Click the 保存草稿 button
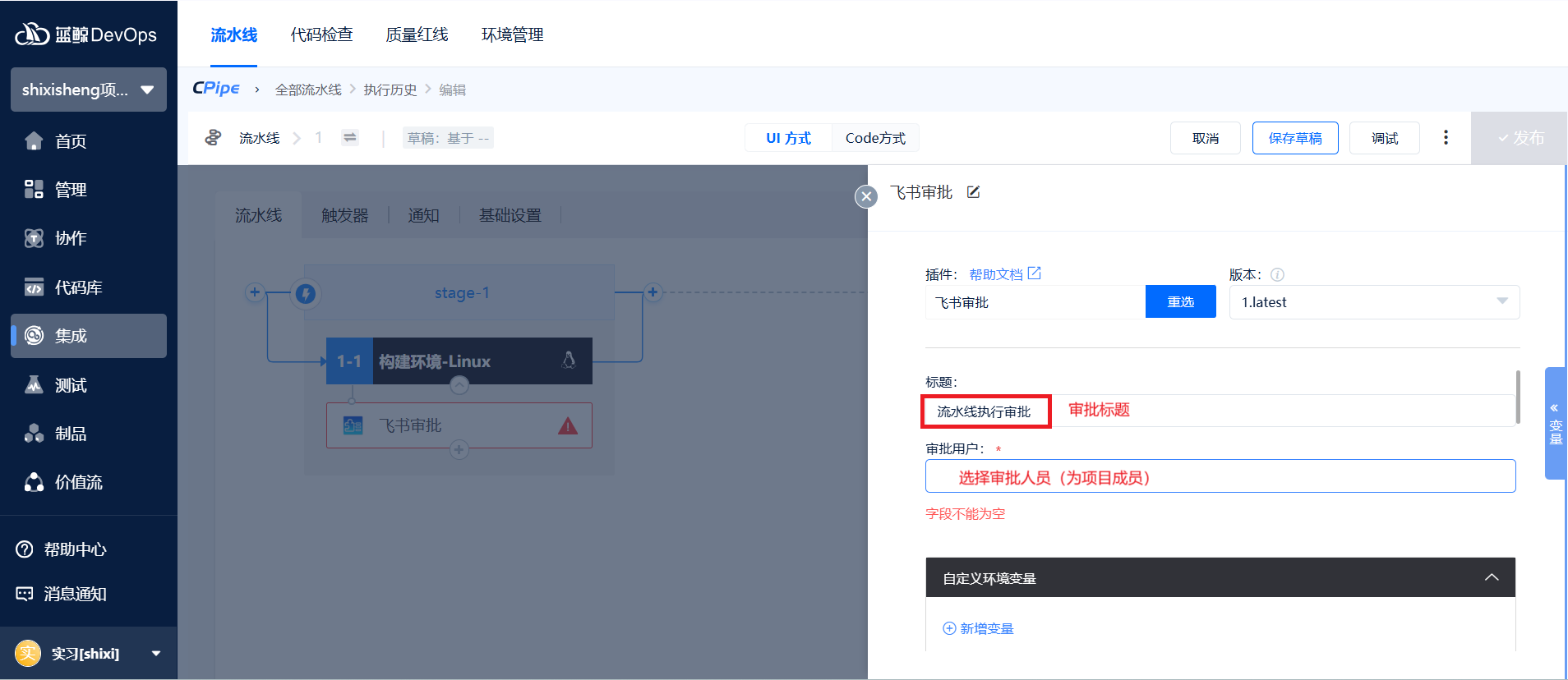Image resolution: width=1568 pixels, height=680 pixels. point(1294,138)
